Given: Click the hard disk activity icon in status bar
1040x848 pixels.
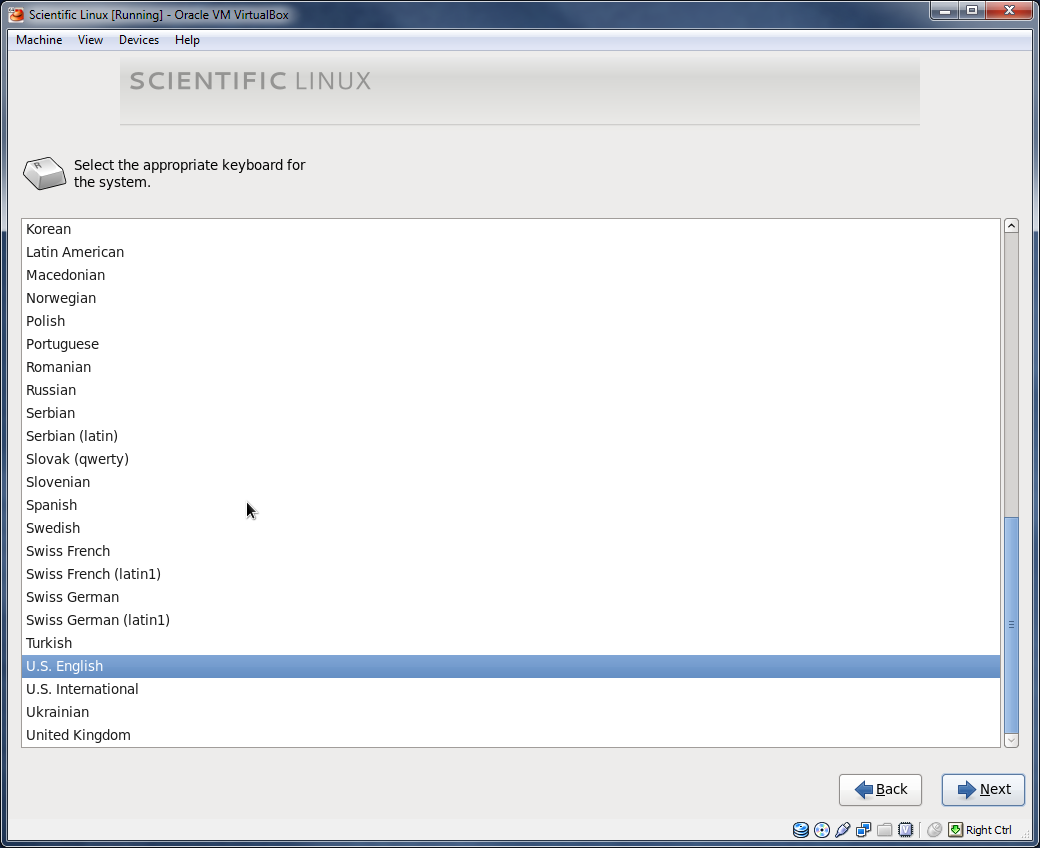Looking at the screenshot, I should (801, 829).
